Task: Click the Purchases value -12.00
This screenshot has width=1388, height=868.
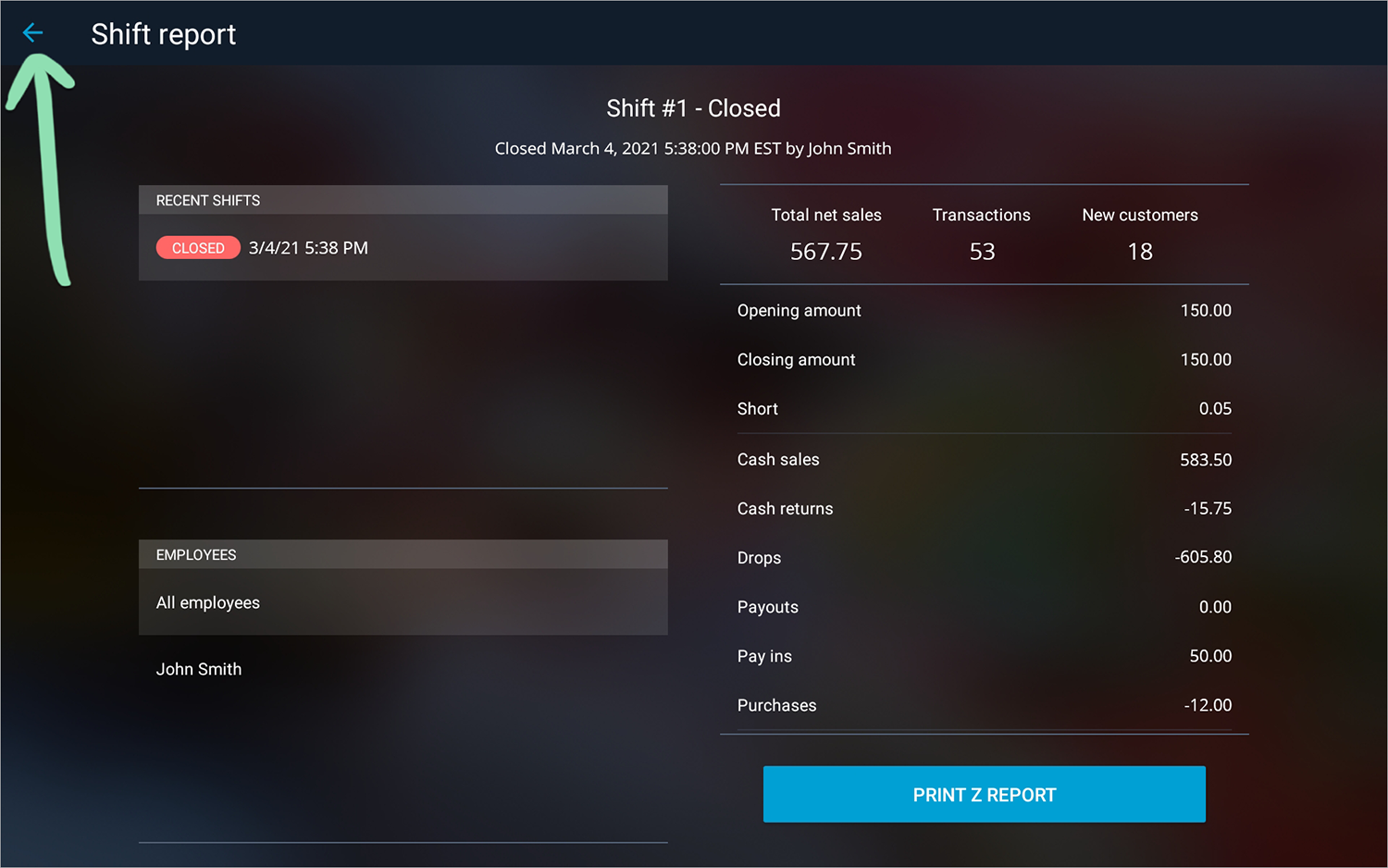Action: point(1208,705)
